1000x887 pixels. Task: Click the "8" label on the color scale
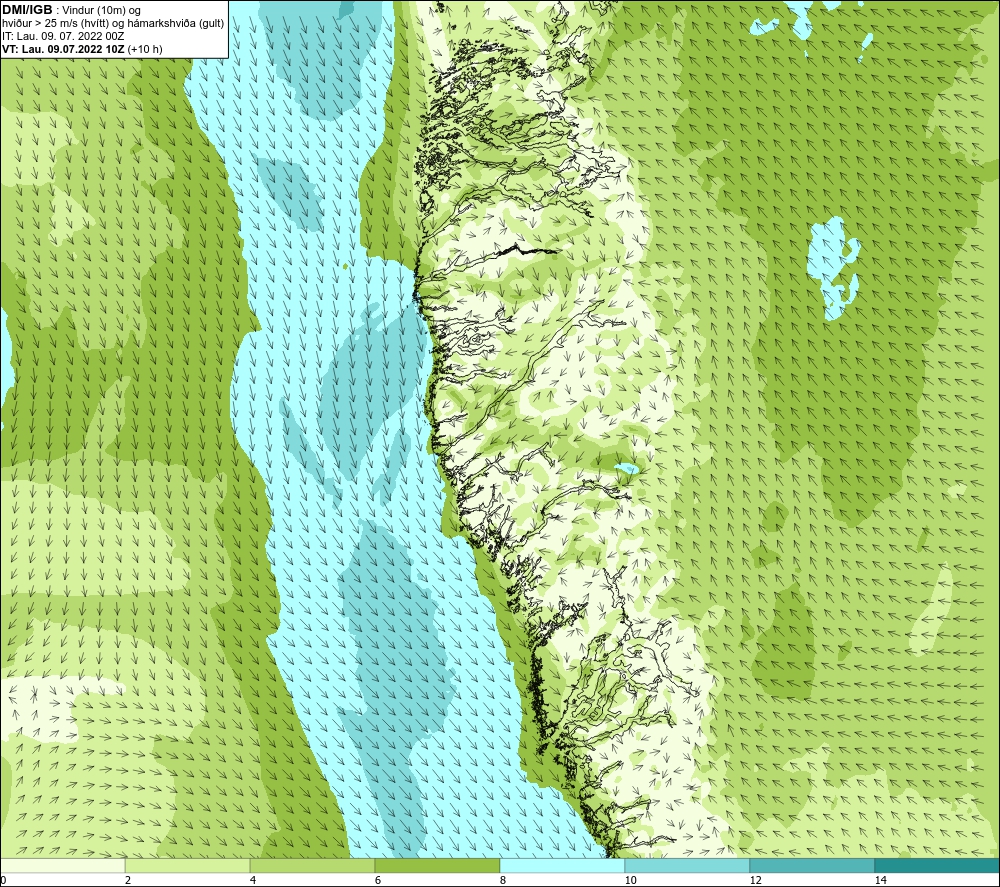click(503, 880)
